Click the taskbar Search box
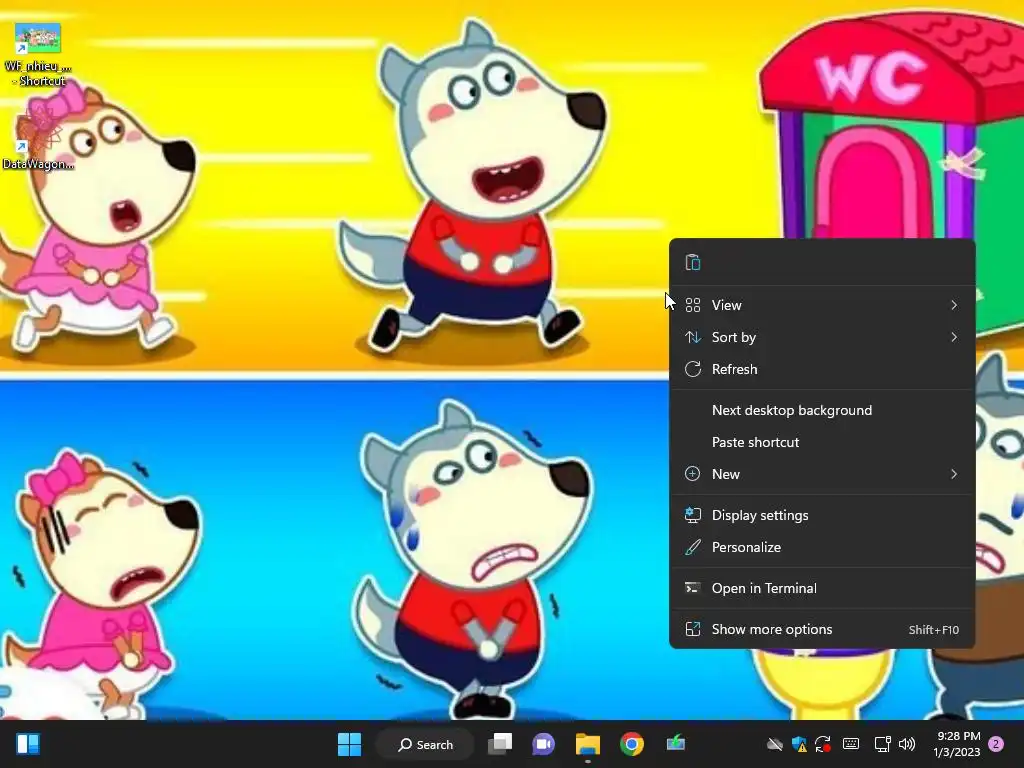This screenshot has height=768, width=1024. (425, 744)
